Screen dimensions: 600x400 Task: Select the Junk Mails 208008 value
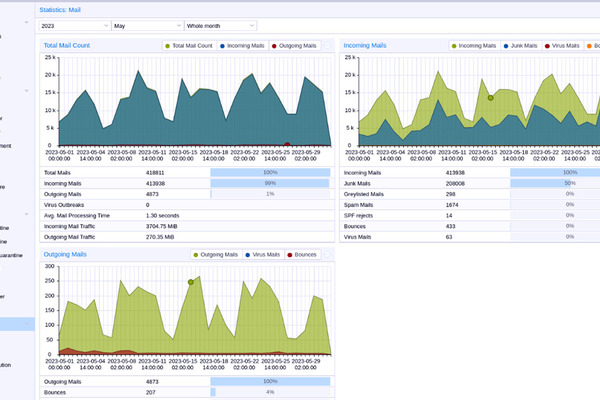click(x=455, y=183)
